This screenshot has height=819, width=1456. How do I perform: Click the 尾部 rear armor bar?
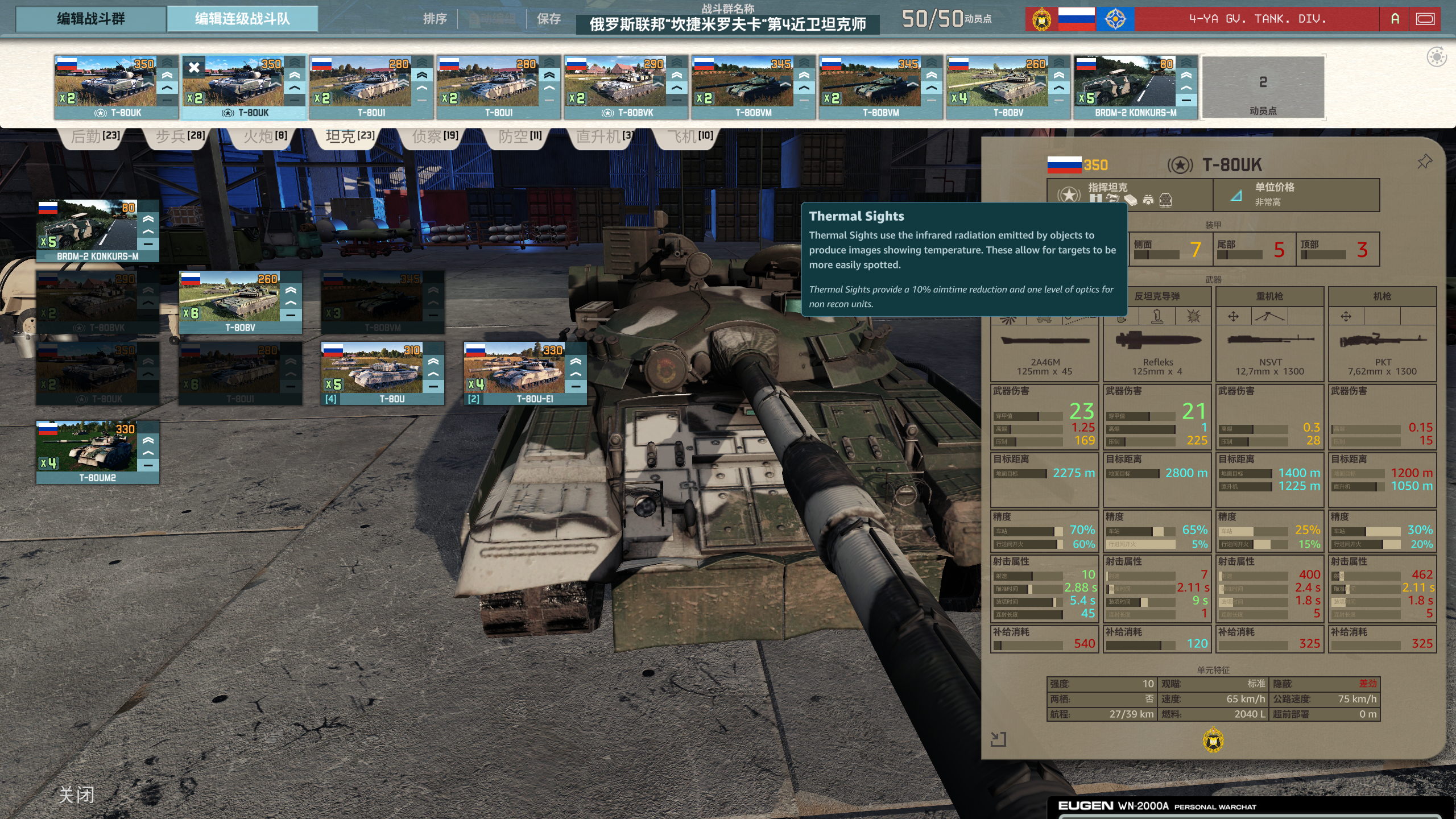[x=1240, y=255]
